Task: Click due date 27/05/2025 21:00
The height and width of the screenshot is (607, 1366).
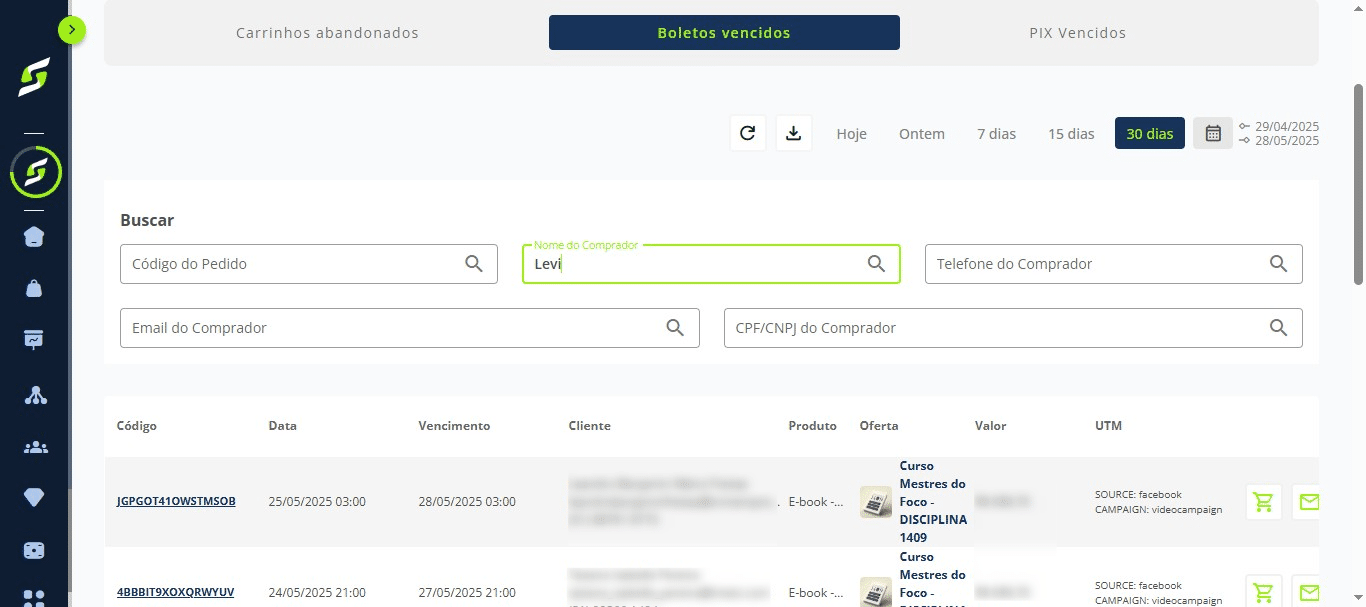Action: point(467,593)
